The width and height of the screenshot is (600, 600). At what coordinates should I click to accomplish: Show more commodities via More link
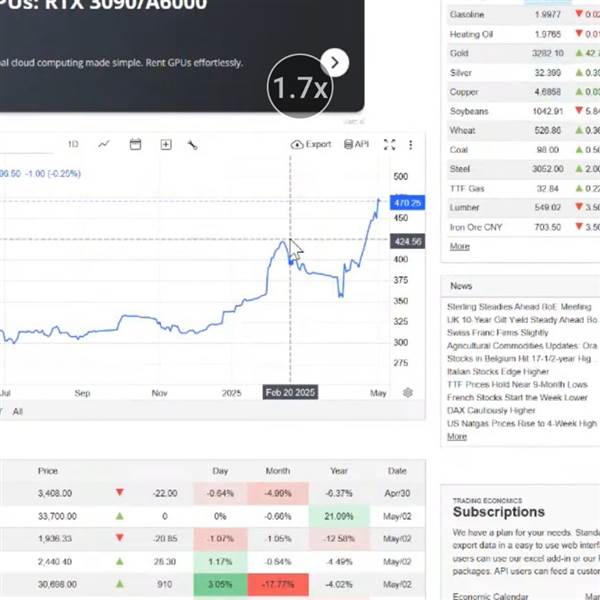pyautogui.click(x=460, y=246)
